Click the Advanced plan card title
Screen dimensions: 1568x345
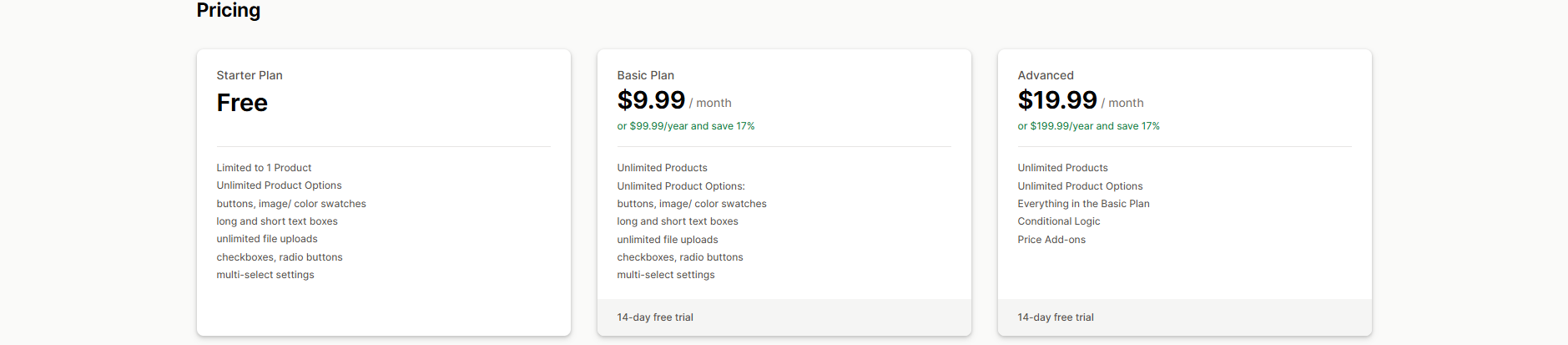[1045, 75]
